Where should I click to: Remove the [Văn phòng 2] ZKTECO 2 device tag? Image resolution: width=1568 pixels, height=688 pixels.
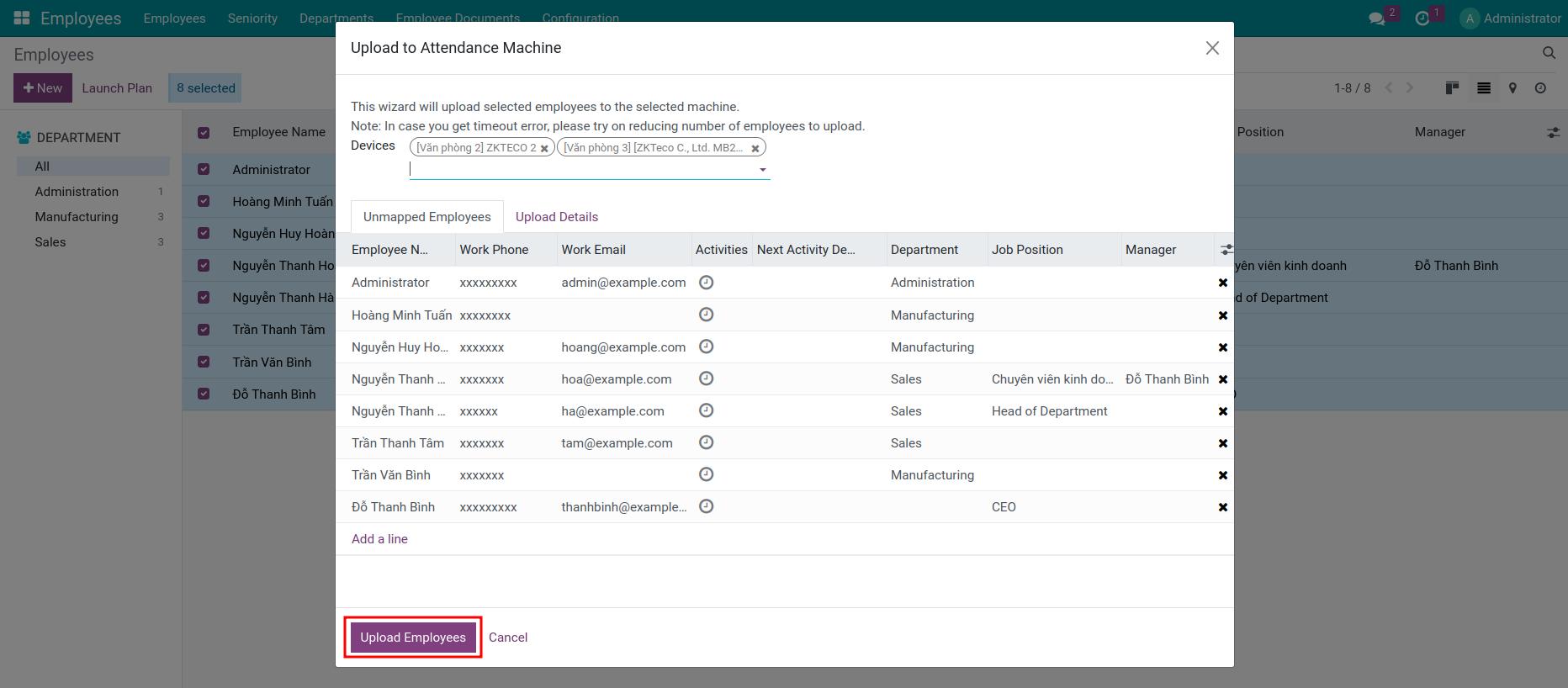pos(544,149)
